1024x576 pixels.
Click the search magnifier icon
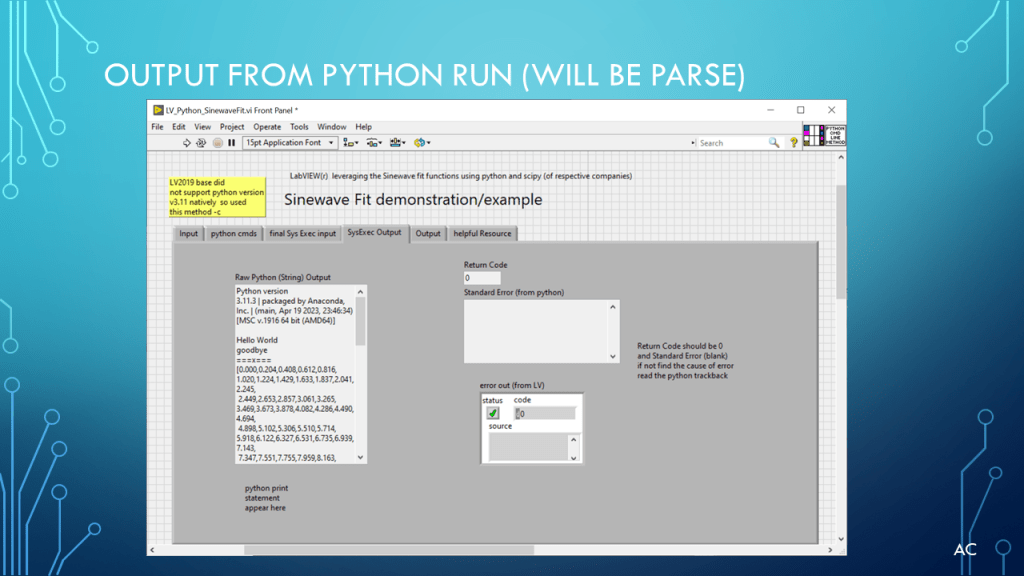pyautogui.click(x=774, y=143)
